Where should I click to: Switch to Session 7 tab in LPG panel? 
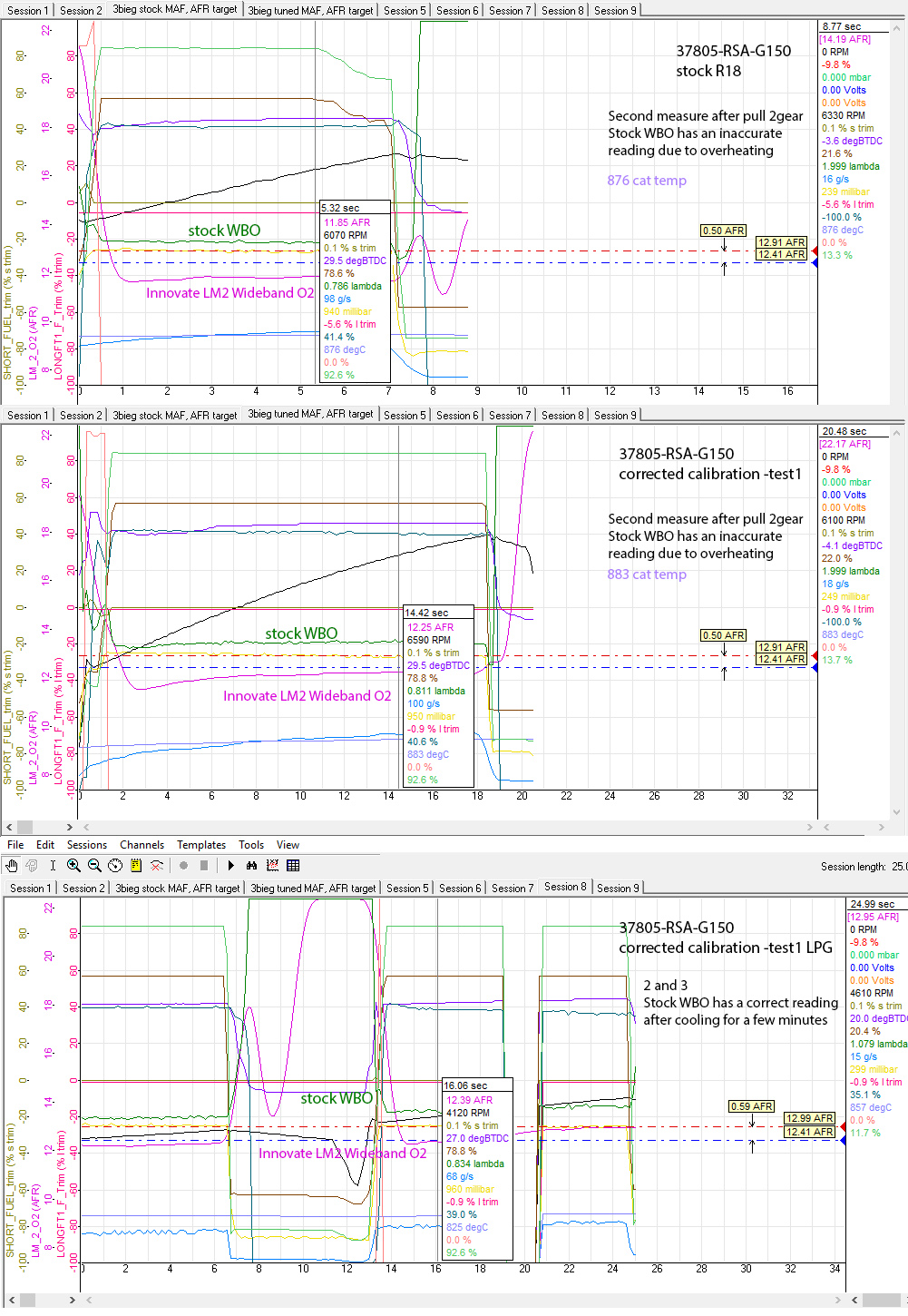[x=513, y=889]
